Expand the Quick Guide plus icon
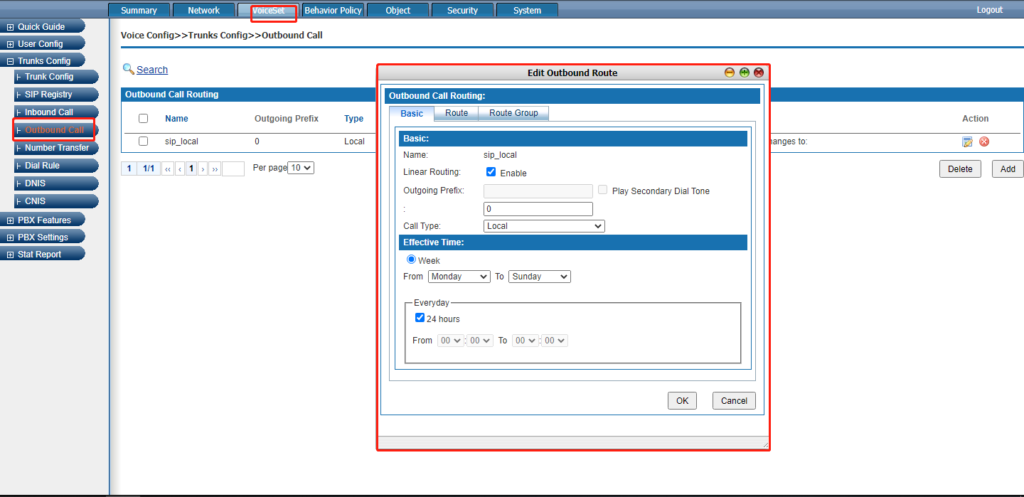This screenshot has height=497, width=1024. click(x=10, y=27)
